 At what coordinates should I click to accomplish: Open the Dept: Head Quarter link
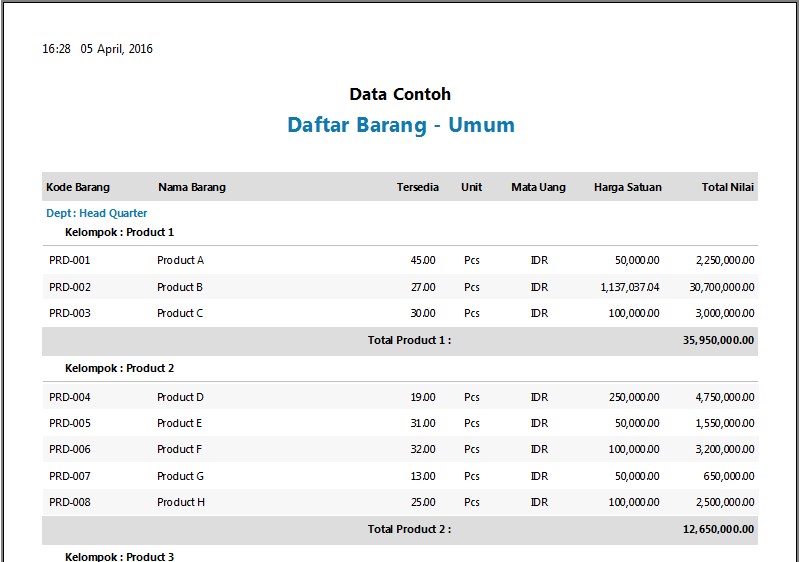(97, 213)
